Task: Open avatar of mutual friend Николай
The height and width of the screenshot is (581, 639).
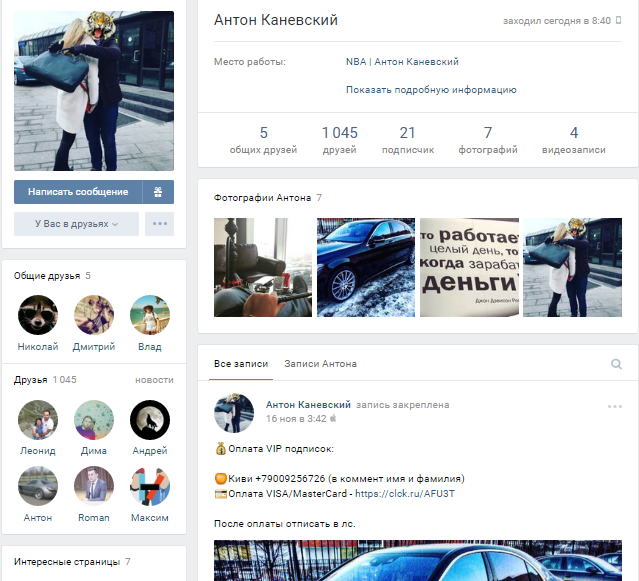Action: (38, 315)
